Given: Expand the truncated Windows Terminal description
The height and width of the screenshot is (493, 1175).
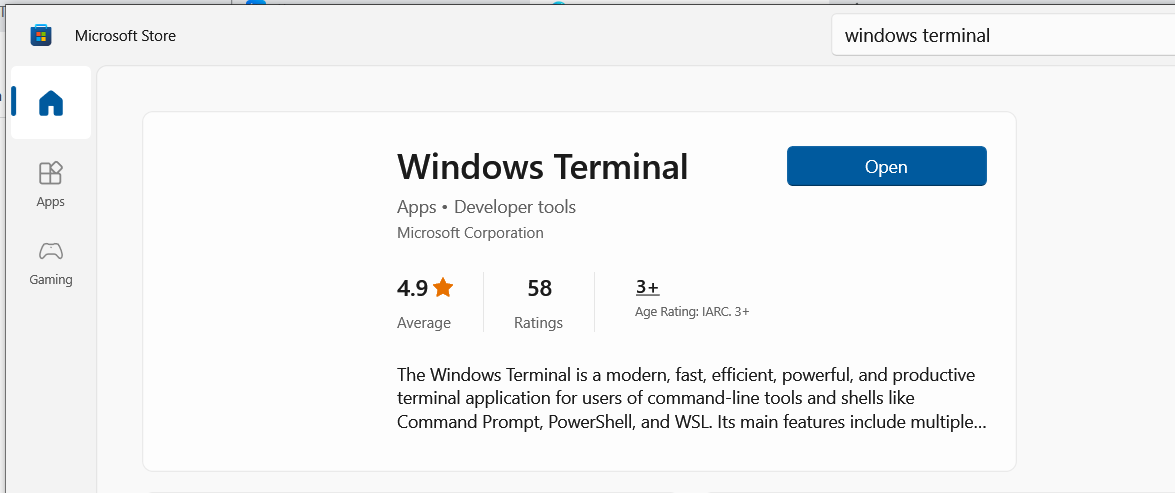Looking at the screenshot, I should pos(691,398).
